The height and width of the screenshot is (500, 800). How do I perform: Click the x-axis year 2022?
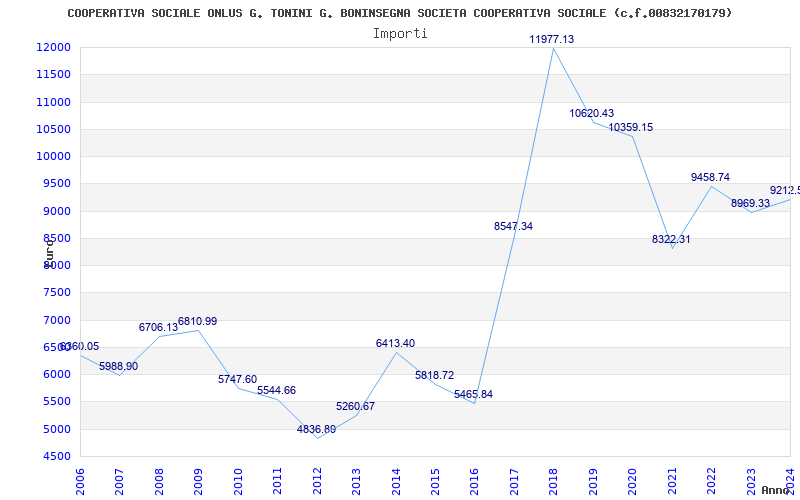[x=711, y=481]
